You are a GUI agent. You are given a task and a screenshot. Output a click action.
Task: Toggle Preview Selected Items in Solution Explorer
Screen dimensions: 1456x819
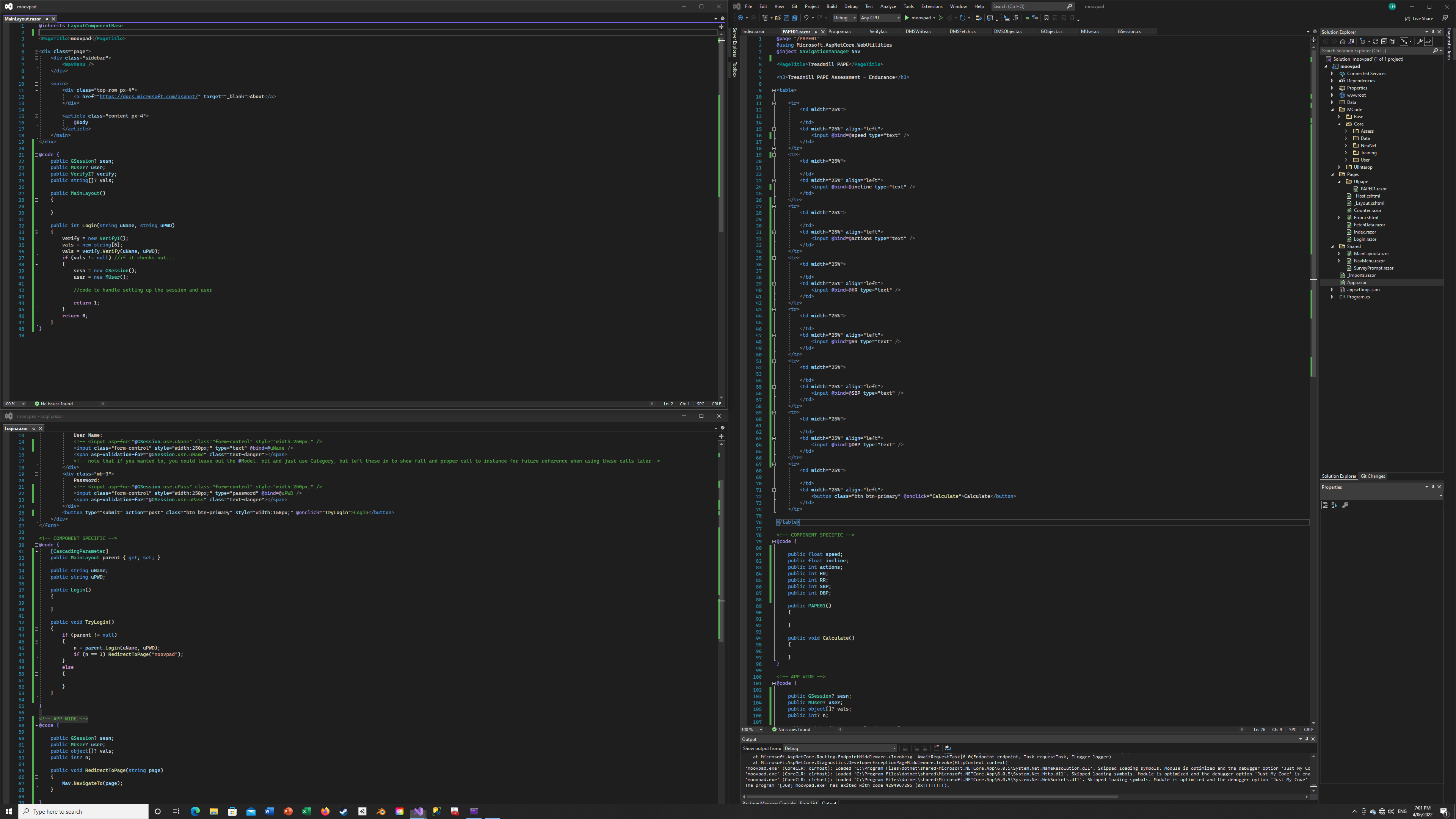[1428, 41]
